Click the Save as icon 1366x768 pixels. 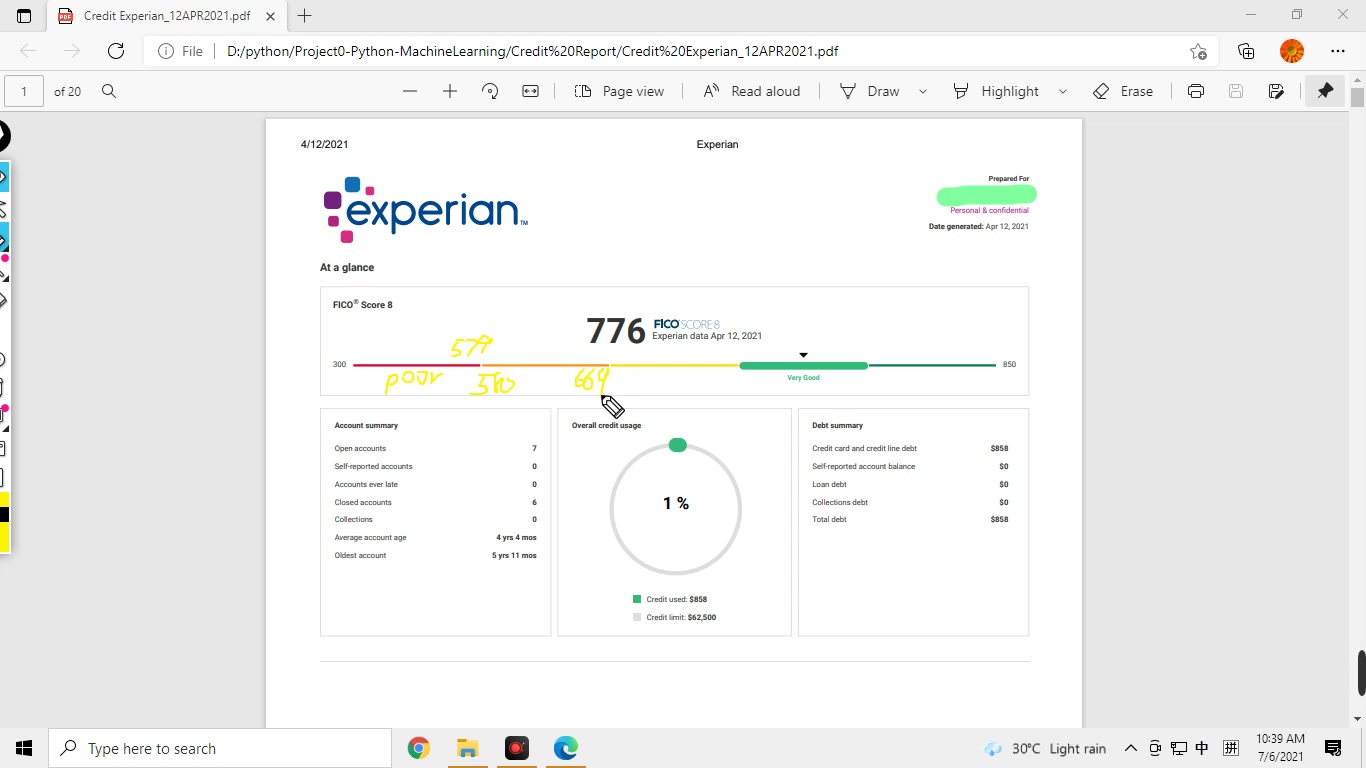coord(1276,91)
